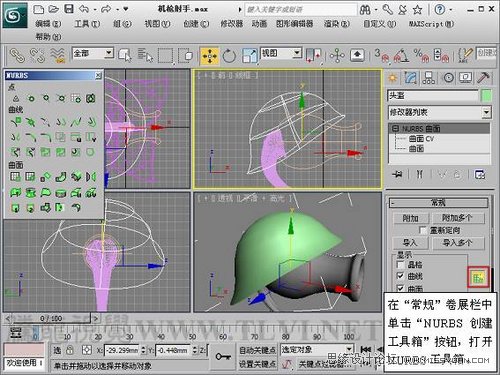Click the Unlink Selection icon
This screenshot has height=375, width=500.
37,55
